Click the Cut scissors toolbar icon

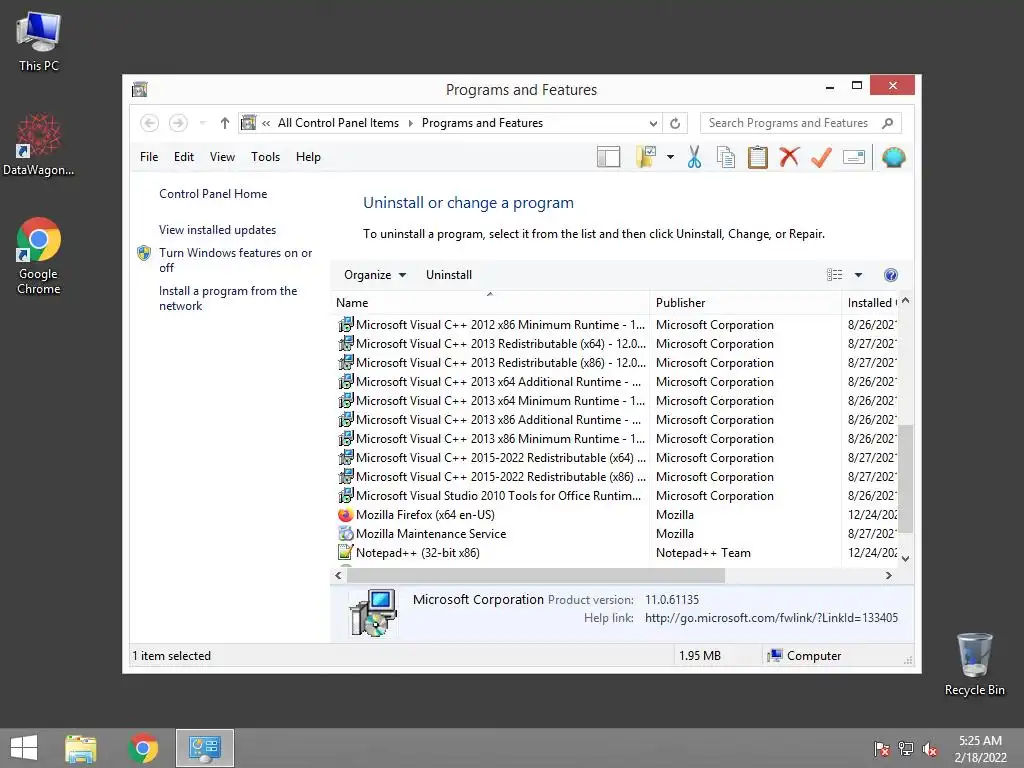pyautogui.click(x=694, y=157)
